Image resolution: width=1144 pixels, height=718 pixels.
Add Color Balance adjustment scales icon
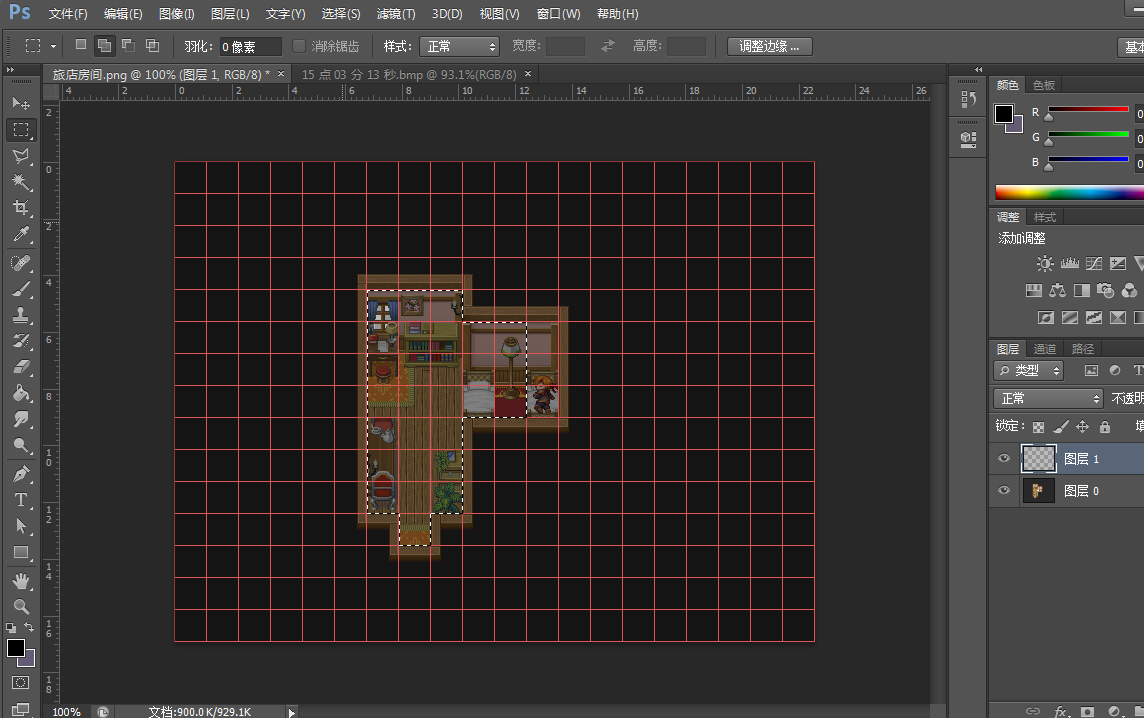pyautogui.click(x=1057, y=290)
